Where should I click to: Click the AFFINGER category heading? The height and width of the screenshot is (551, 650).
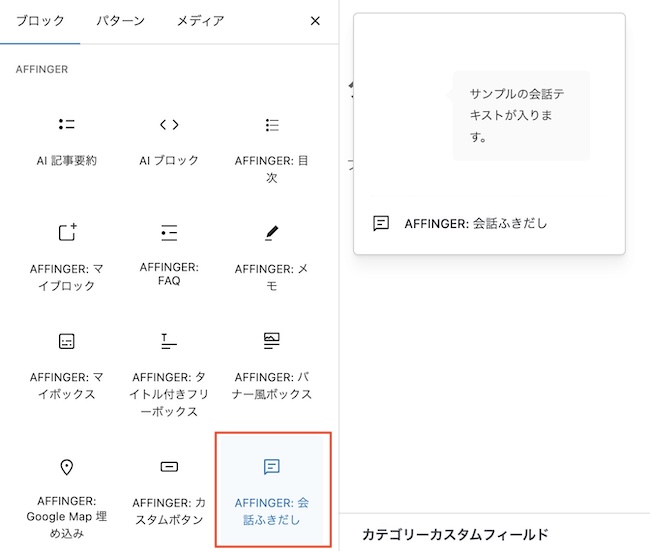[x=42, y=69]
